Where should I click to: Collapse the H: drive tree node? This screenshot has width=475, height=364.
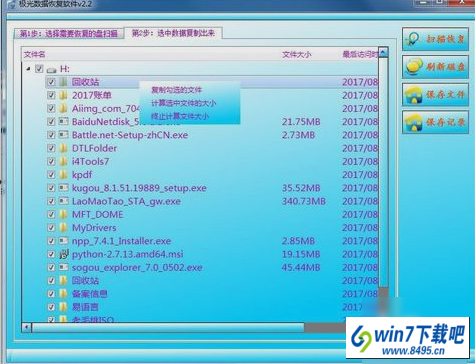(28, 69)
